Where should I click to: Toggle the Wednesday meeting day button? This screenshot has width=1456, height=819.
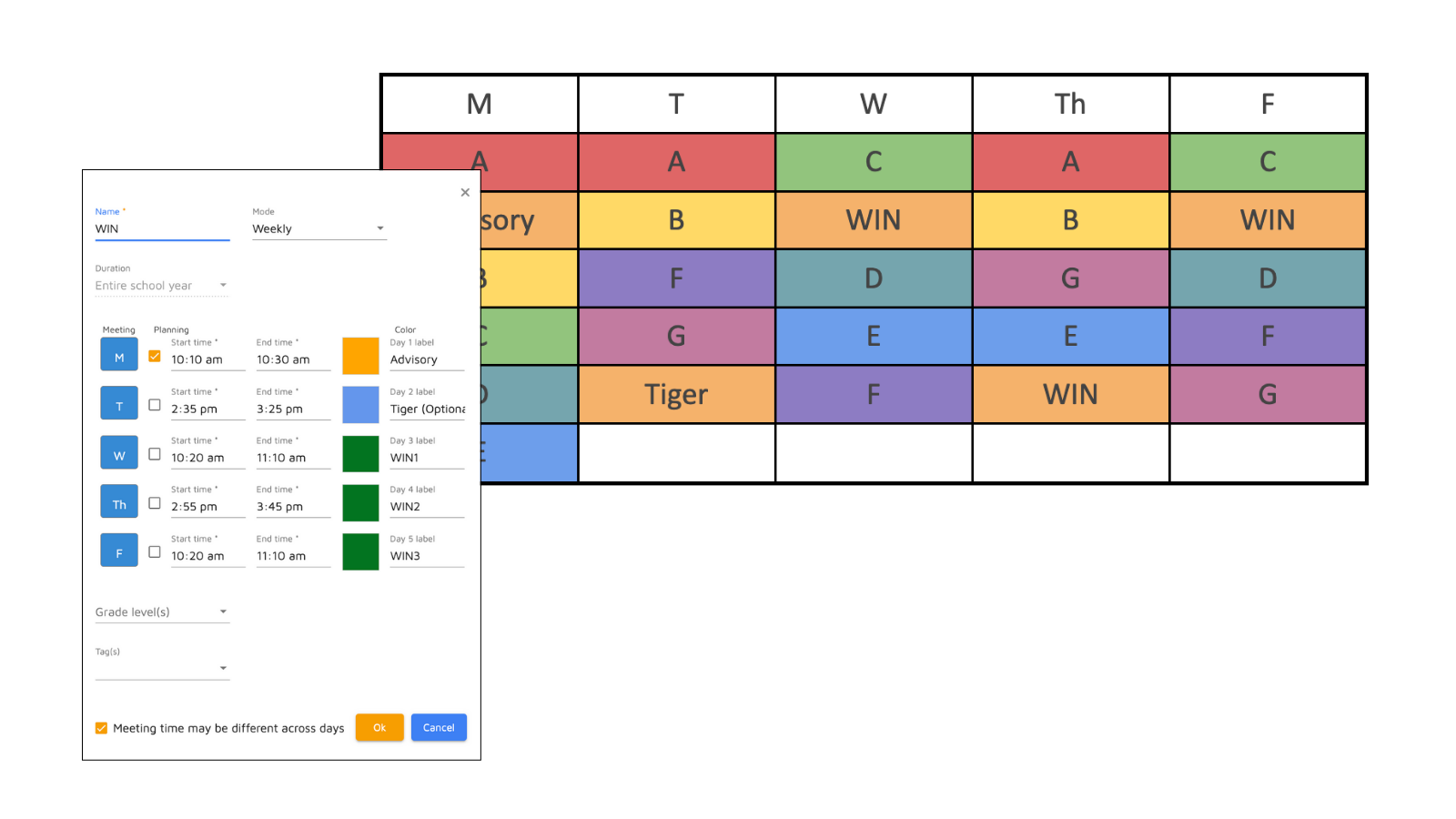119,453
